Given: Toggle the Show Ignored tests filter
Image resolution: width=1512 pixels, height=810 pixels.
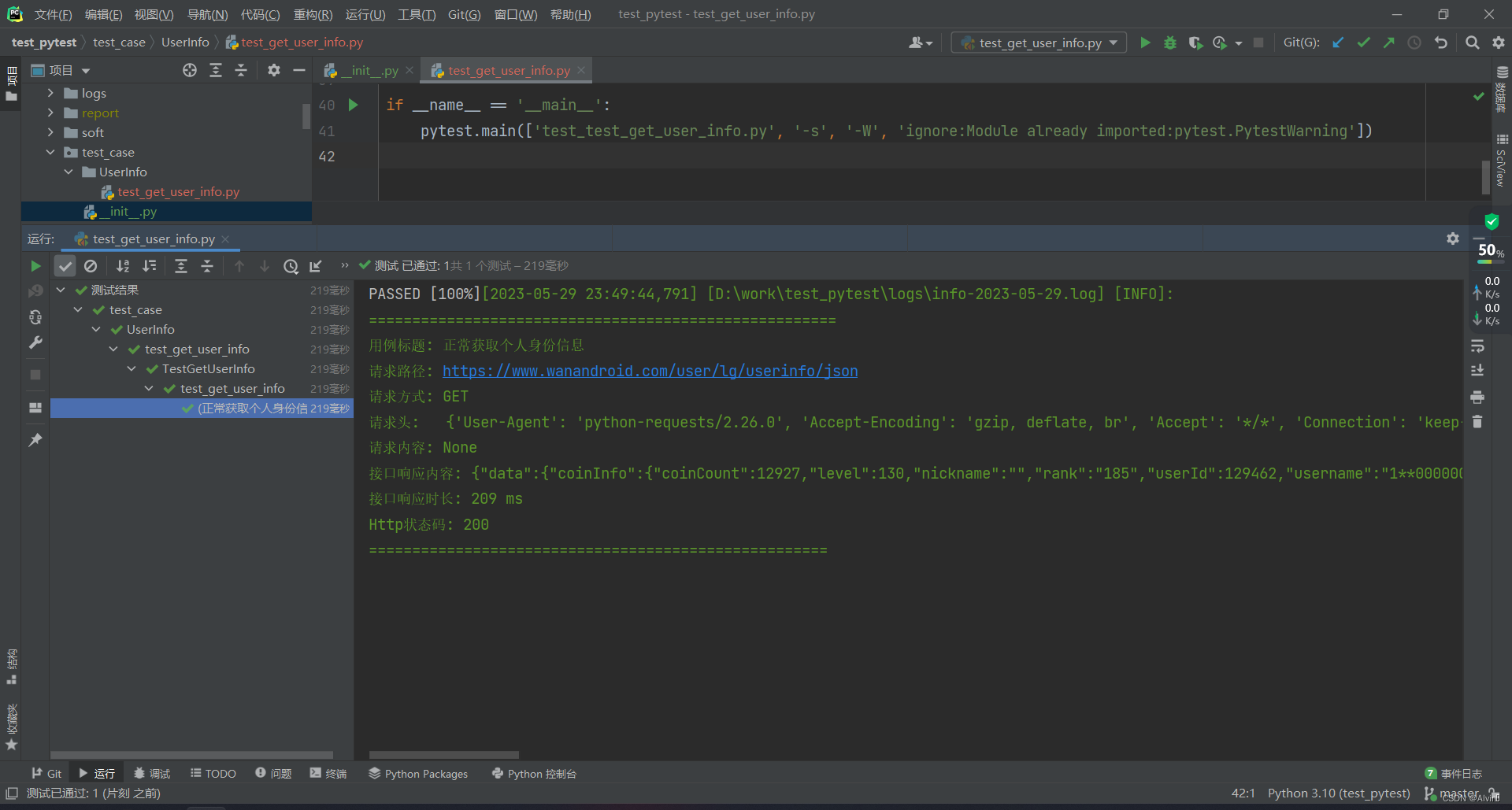Looking at the screenshot, I should click(91, 265).
